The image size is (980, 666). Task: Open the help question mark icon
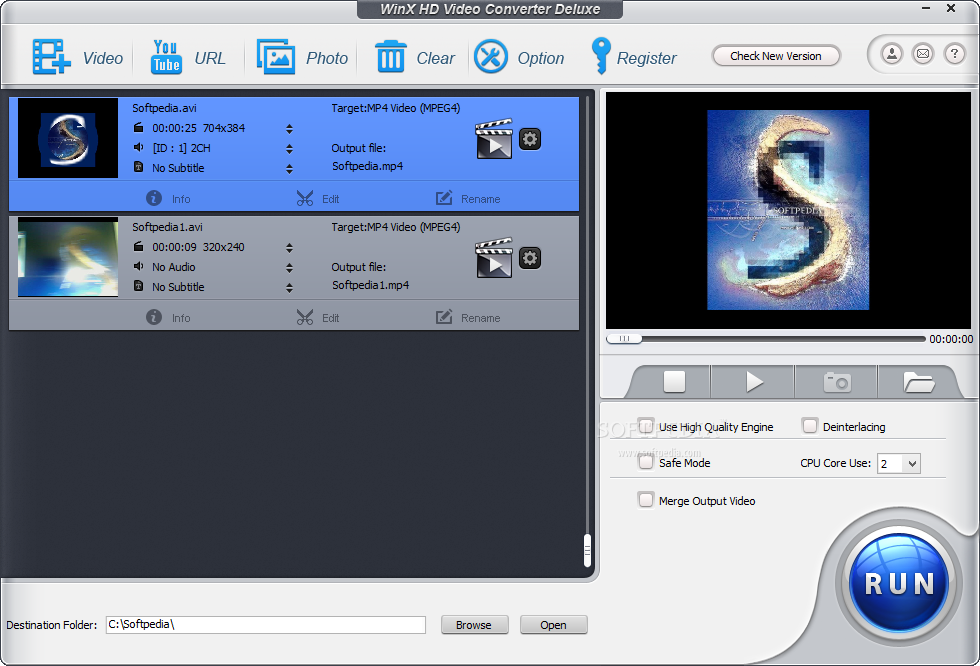(x=954, y=54)
